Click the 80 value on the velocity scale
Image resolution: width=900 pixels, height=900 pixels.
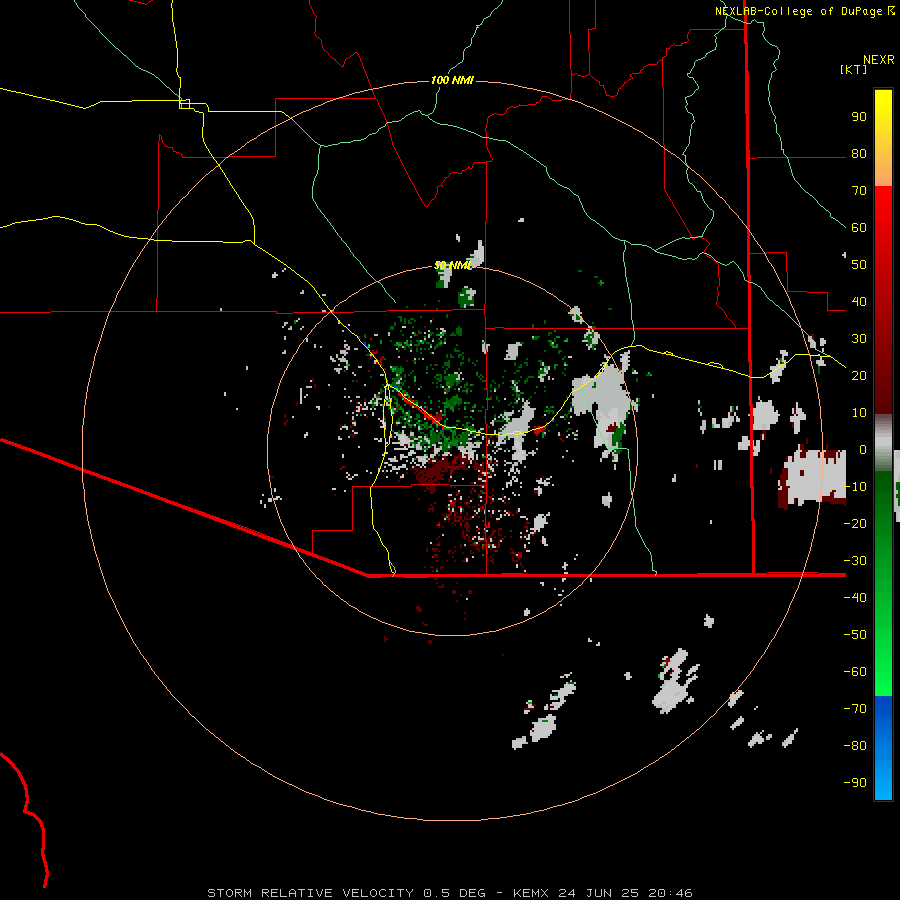click(x=859, y=153)
